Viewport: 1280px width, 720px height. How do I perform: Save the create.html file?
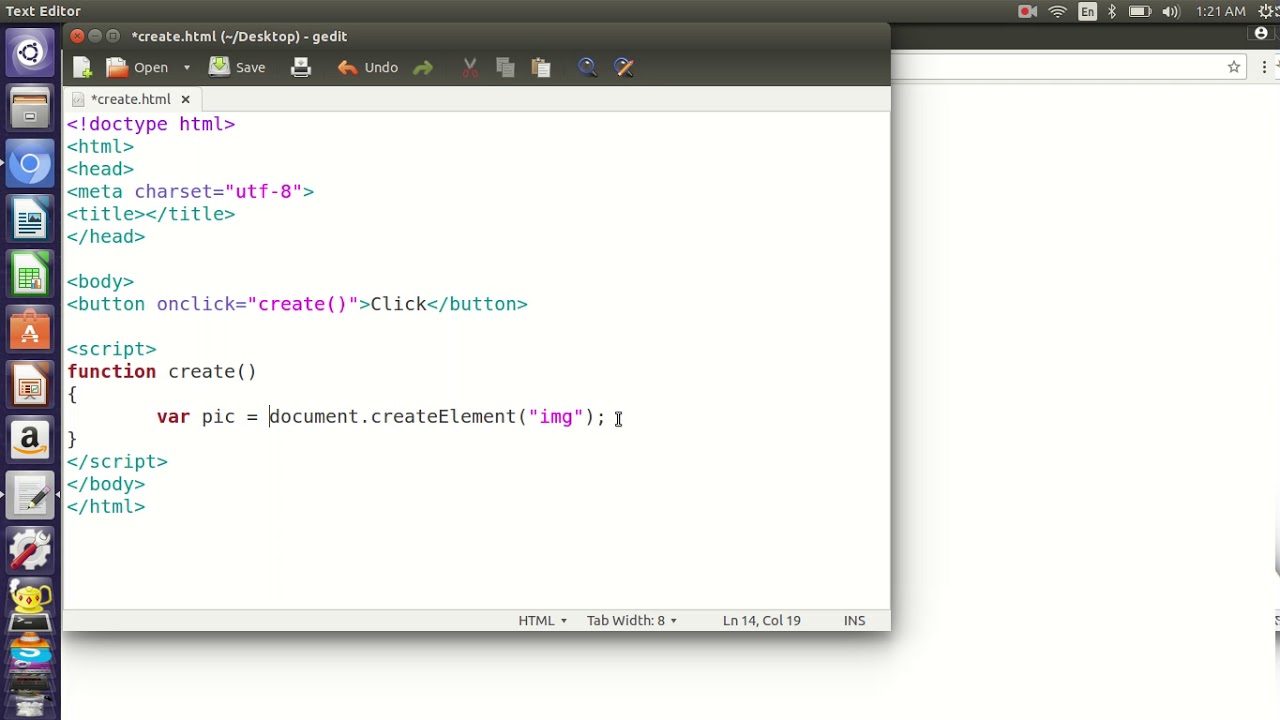pyautogui.click(x=238, y=68)
